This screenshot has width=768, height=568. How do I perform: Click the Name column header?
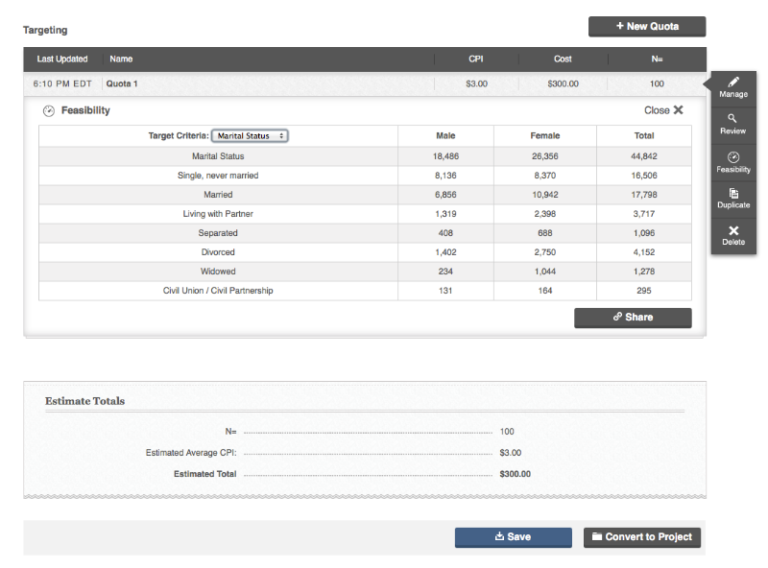click(x=121, y=59)
